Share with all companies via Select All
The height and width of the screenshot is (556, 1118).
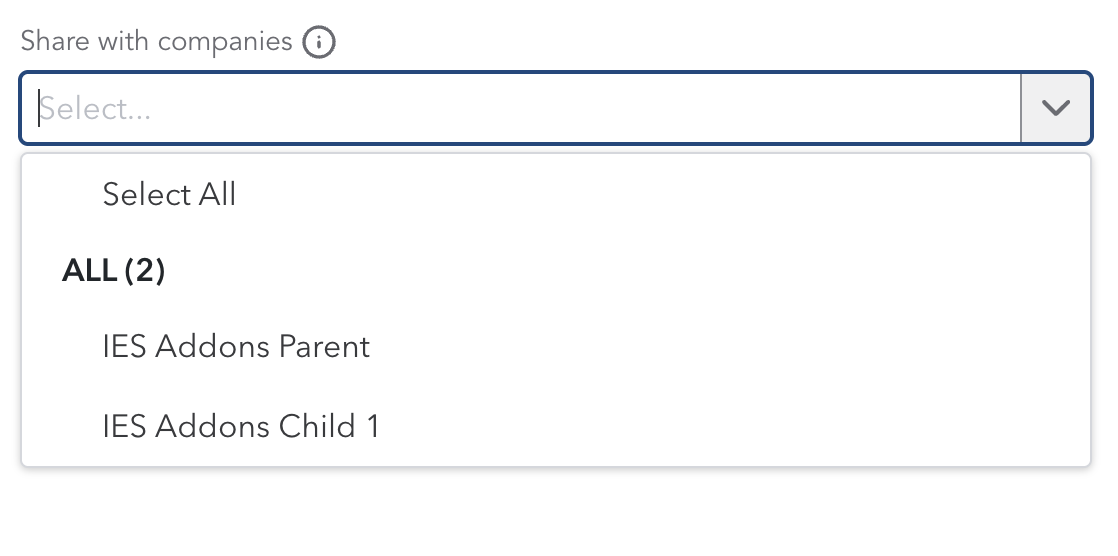coord(169,194)
